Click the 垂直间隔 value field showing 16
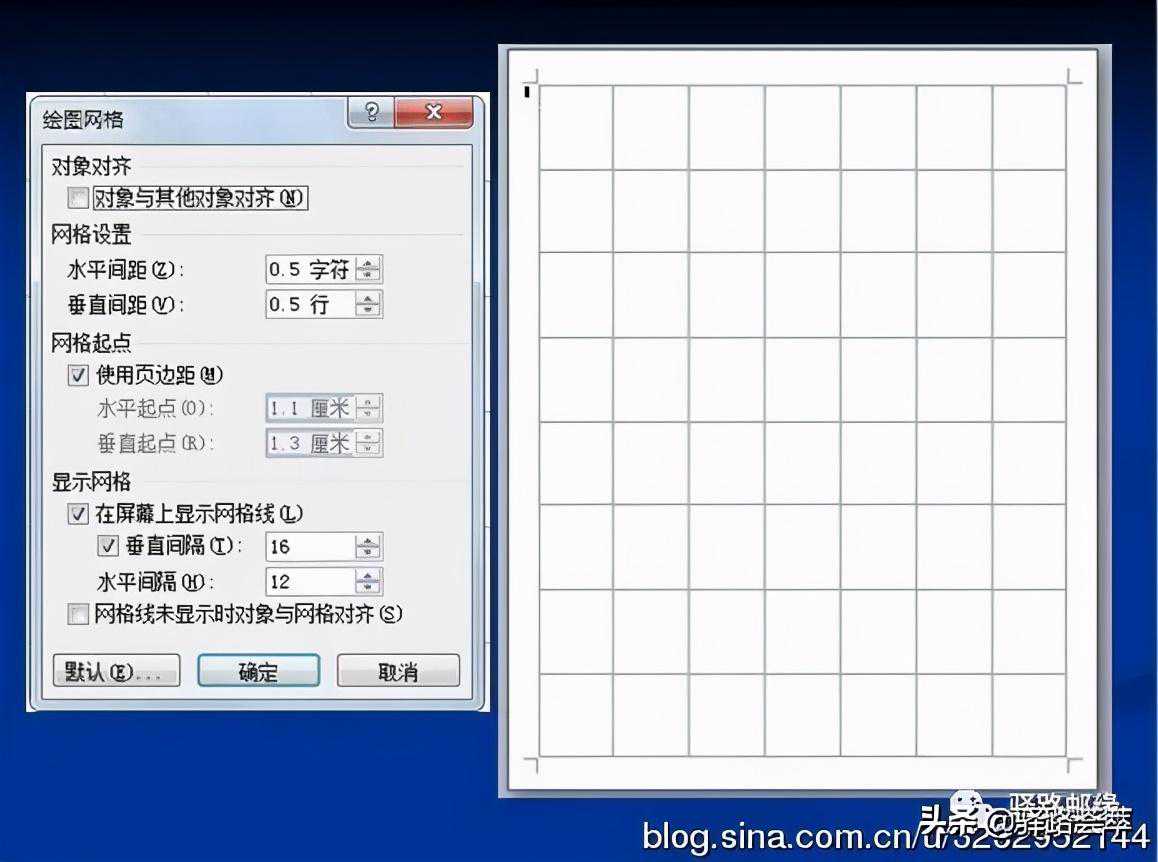The height and width of the screenshot is (862, 1158). (310, 547)
